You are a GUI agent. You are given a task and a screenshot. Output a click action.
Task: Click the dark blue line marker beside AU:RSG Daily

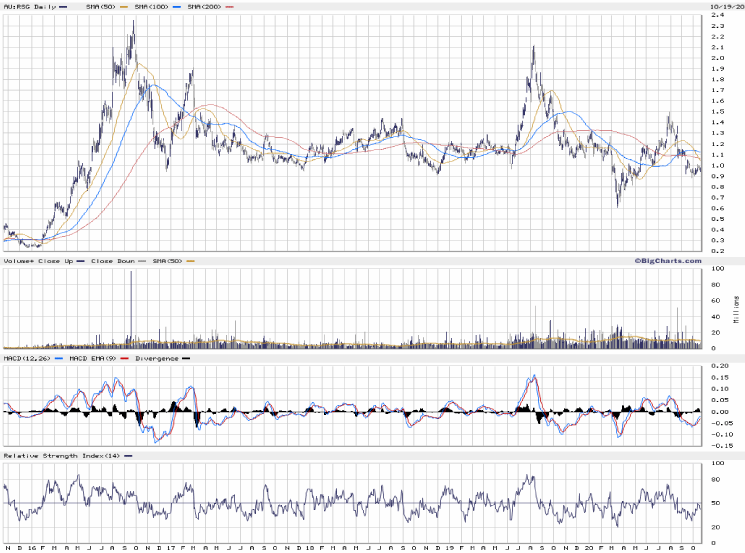click(63, 7)
